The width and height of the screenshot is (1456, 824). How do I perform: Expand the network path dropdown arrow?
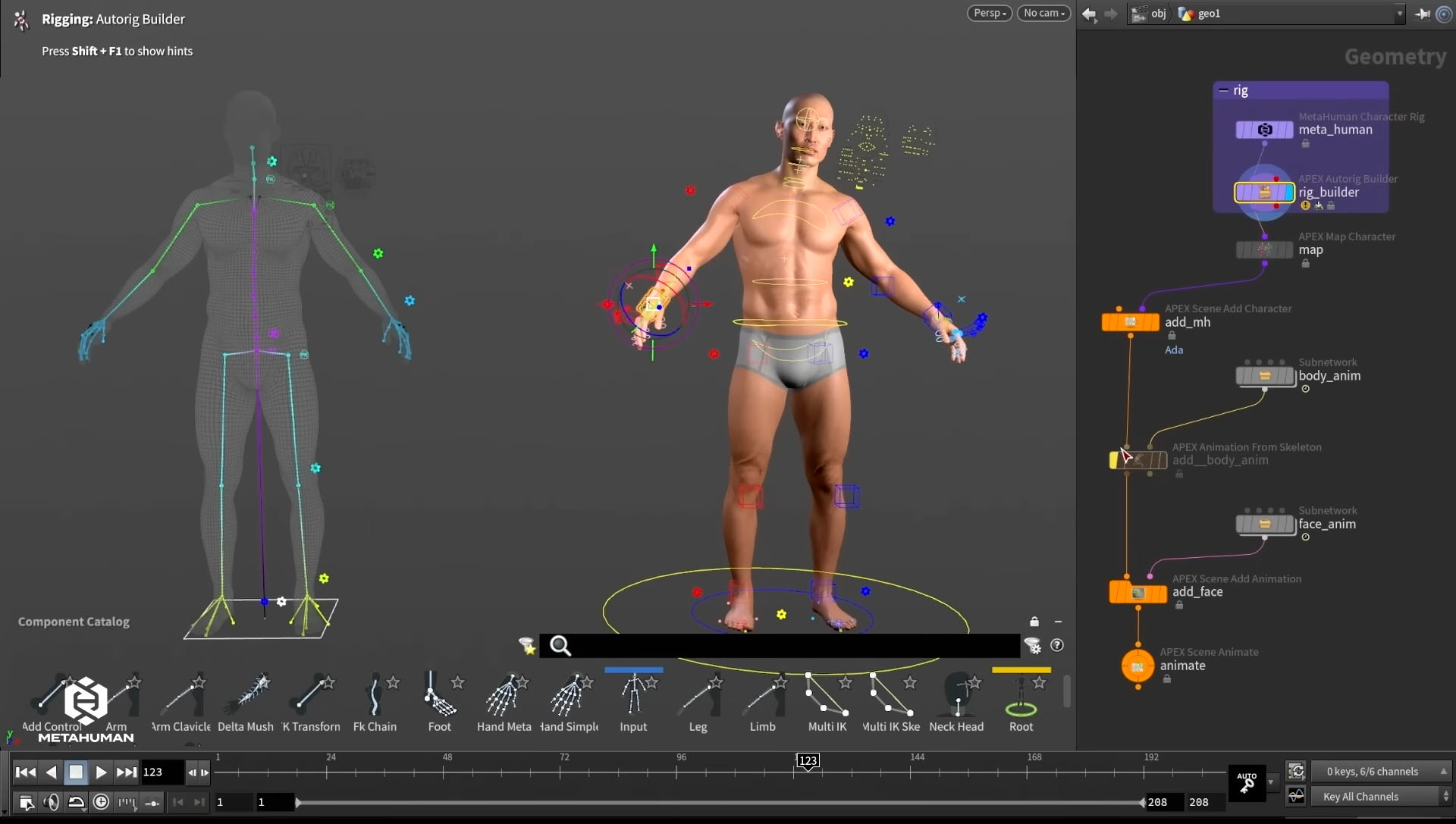pyautogui.click(x=1399, y=14)
